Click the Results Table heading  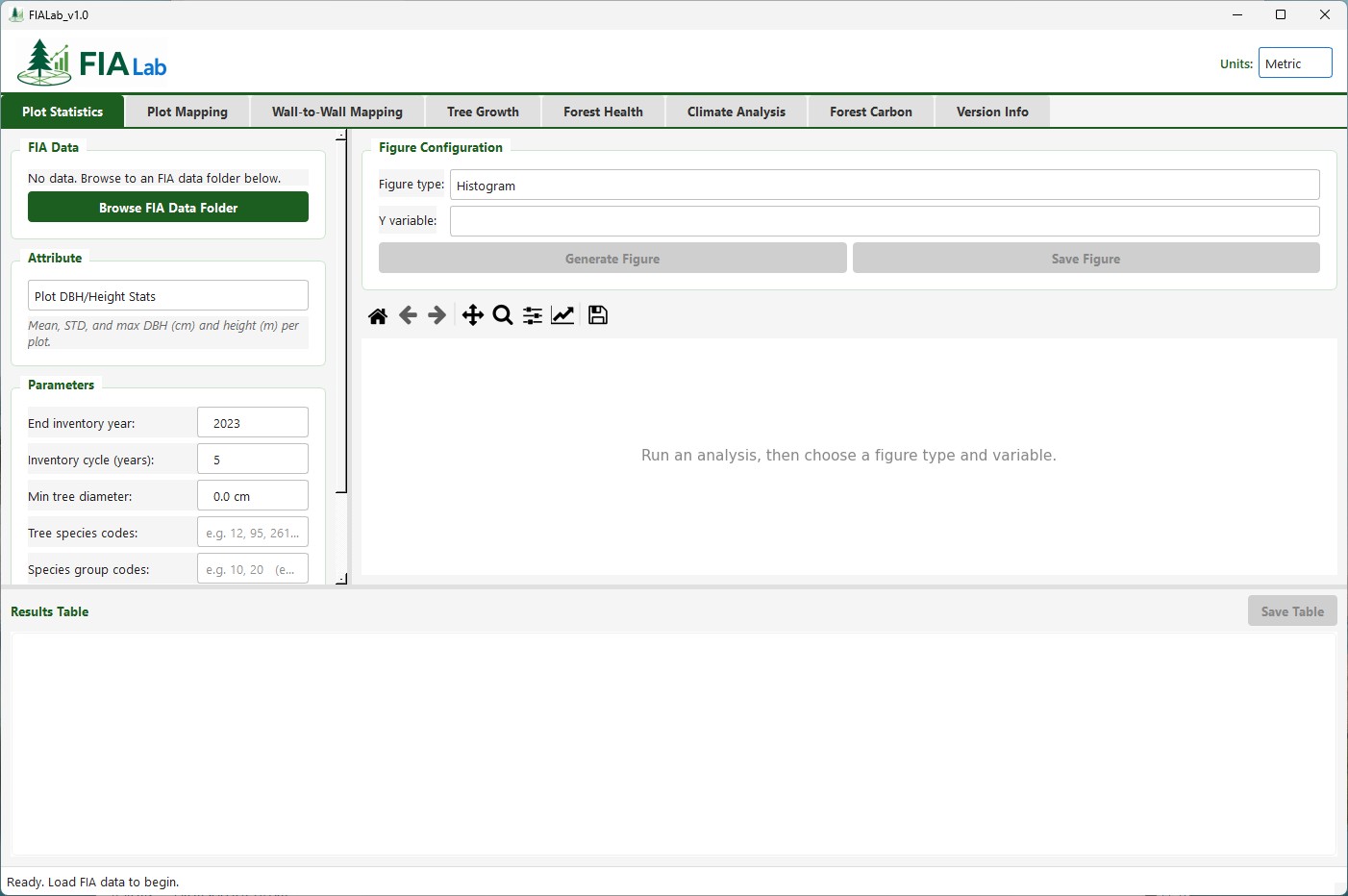click(x=50, y=611)
